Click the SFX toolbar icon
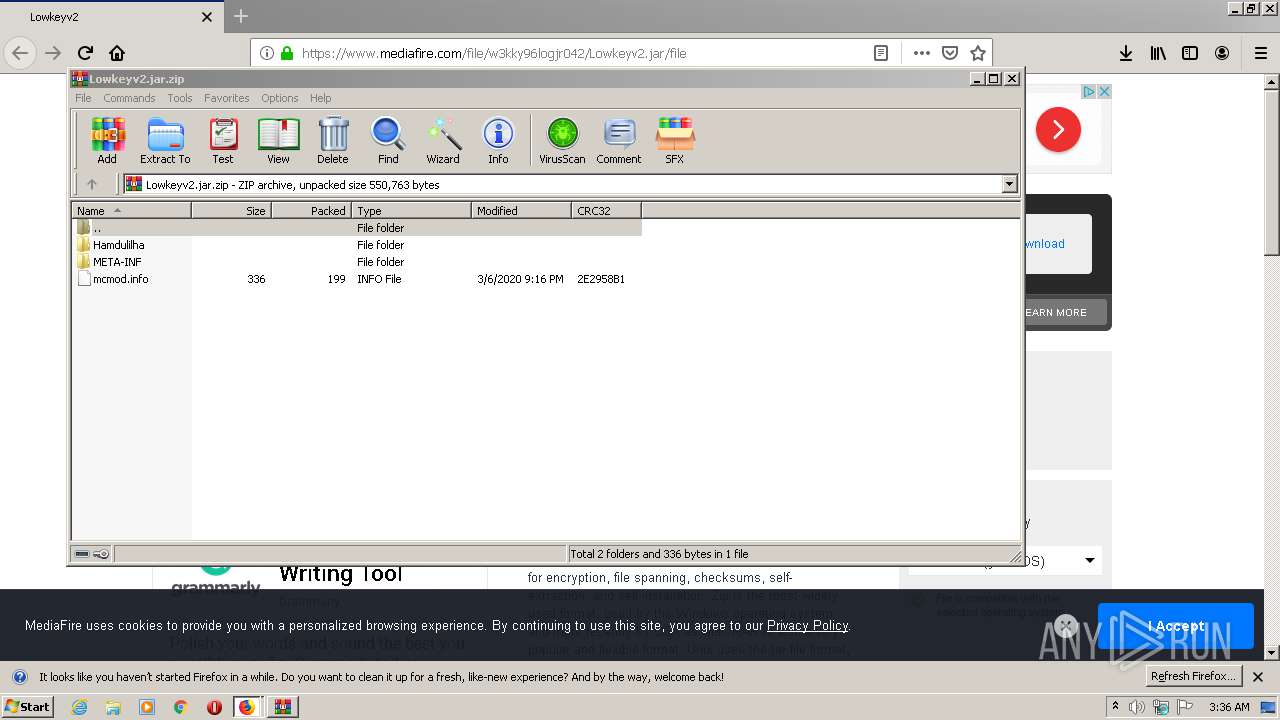This screenshot has width=1280, height=720. click(675, 140)
